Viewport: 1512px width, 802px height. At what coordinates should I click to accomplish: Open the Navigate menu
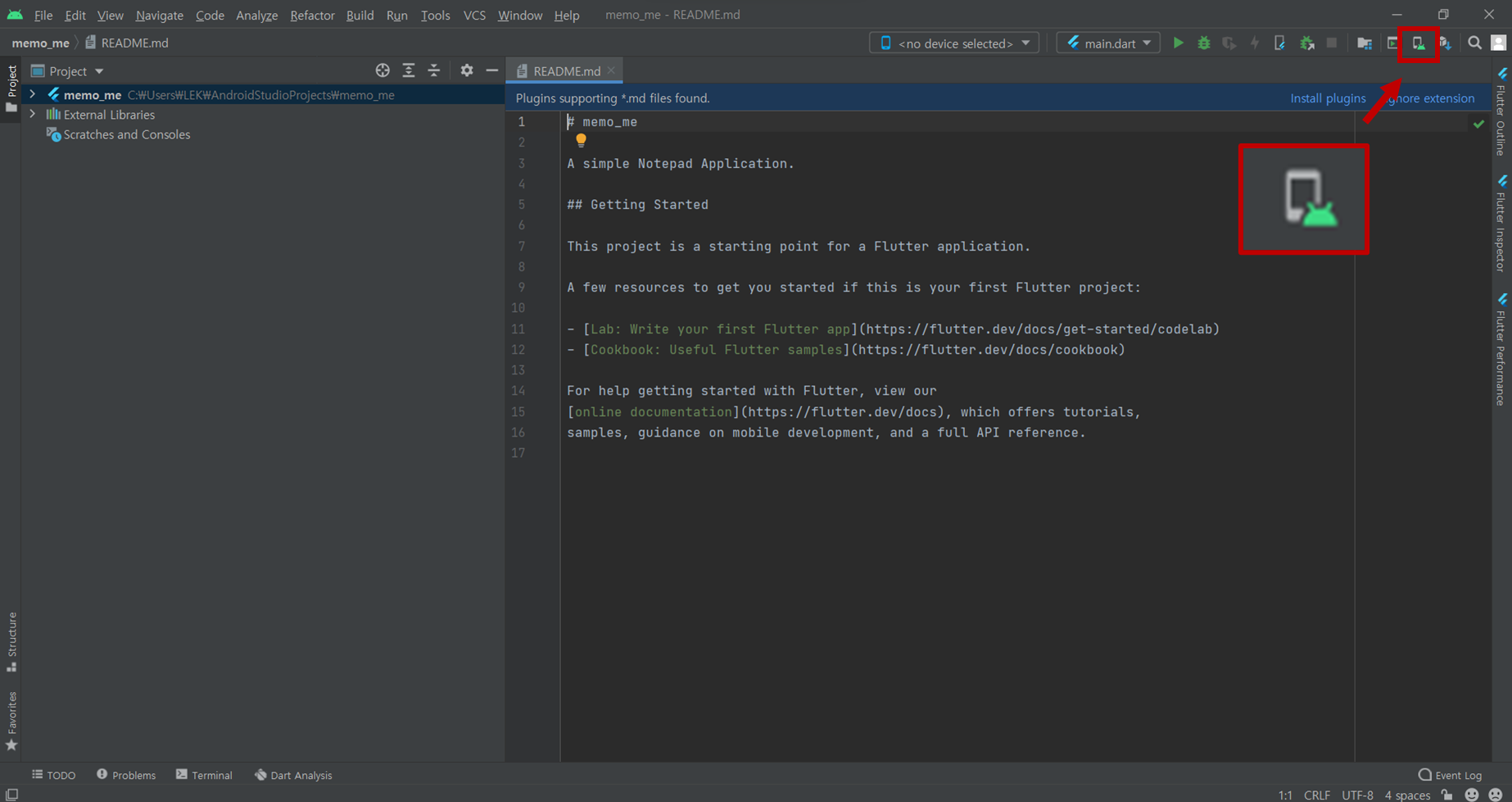(159, 15)
